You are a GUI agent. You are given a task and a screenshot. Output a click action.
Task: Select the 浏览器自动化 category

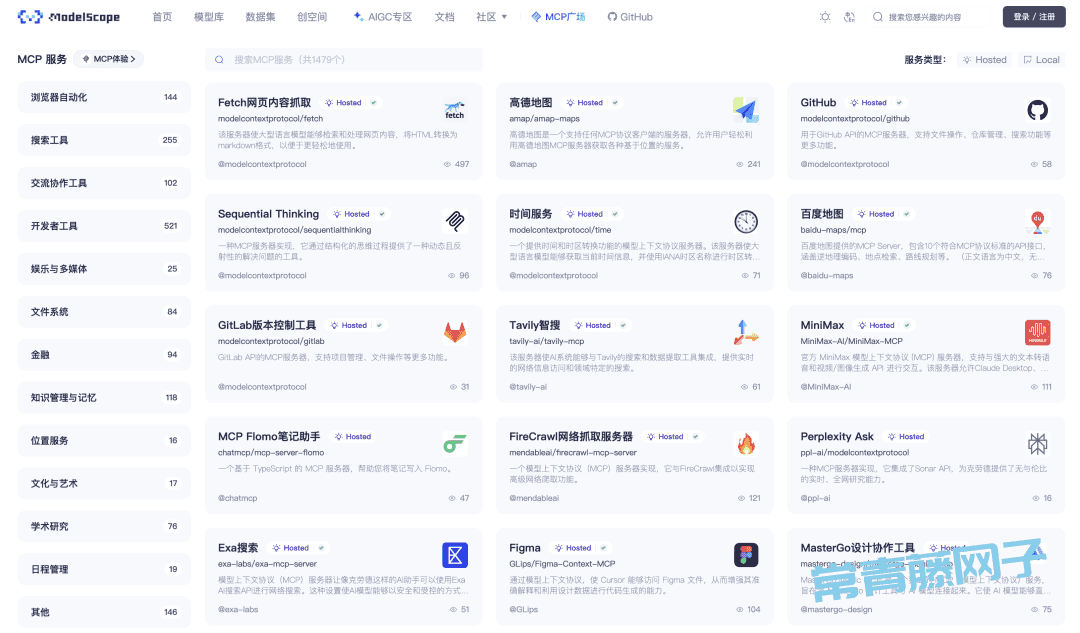pos(104,97)
